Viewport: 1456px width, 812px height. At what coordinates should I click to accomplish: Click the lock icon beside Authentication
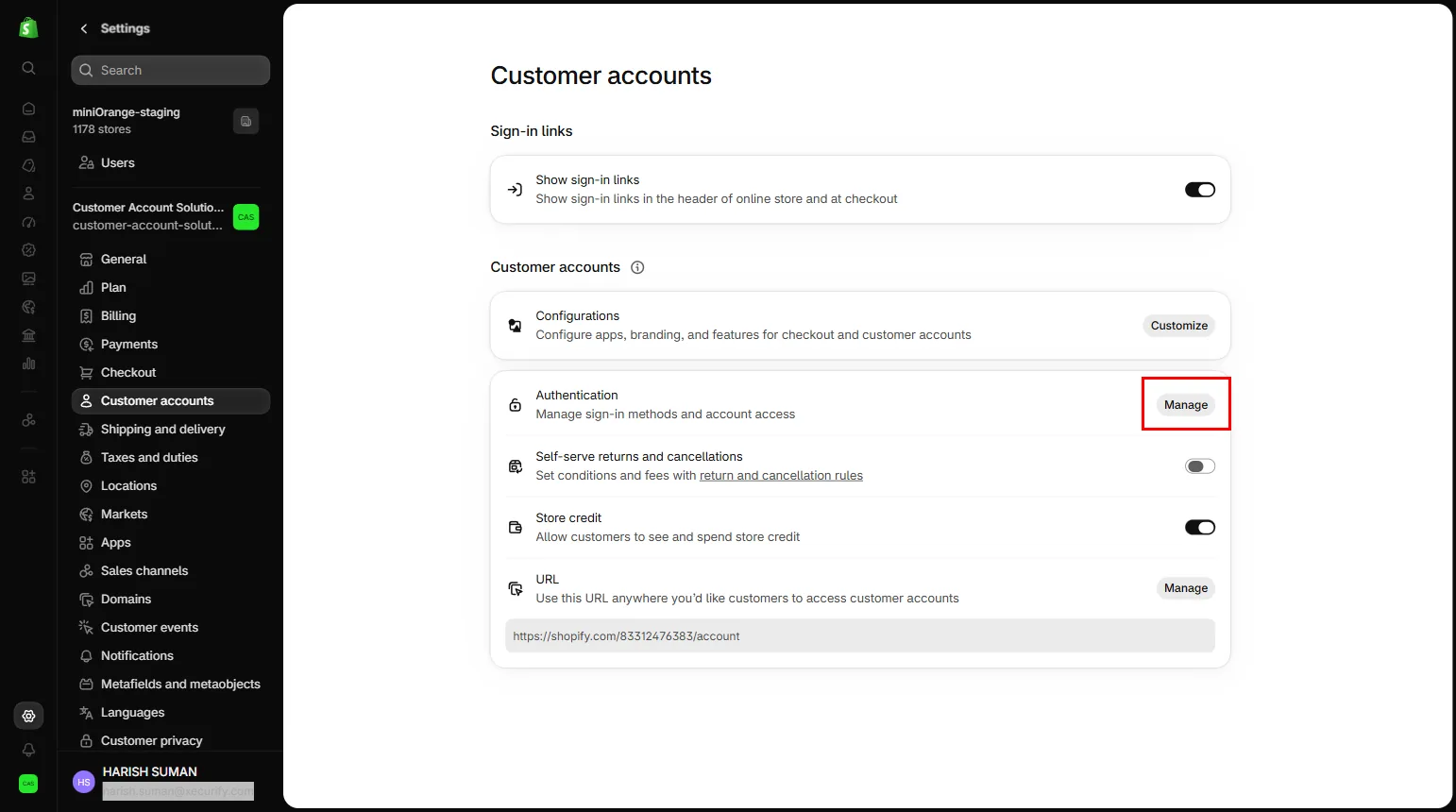tap(515, 405)
